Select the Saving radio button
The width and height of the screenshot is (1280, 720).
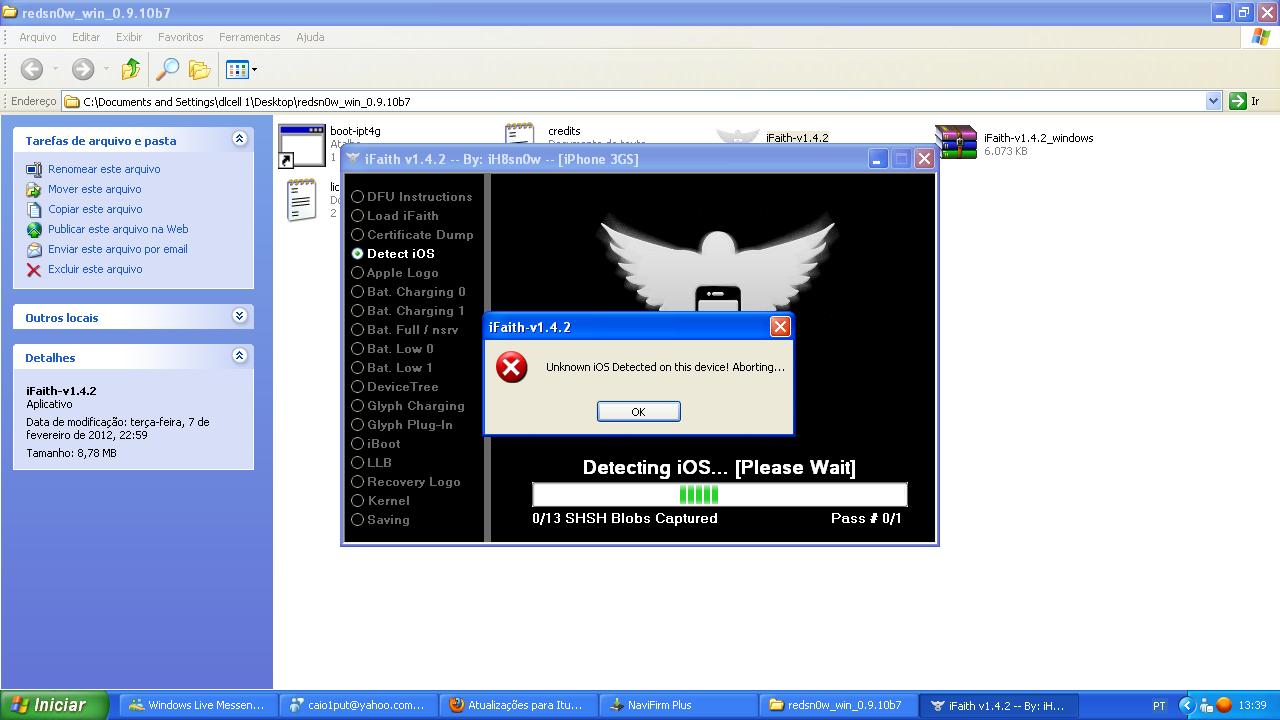coord(357,520)
